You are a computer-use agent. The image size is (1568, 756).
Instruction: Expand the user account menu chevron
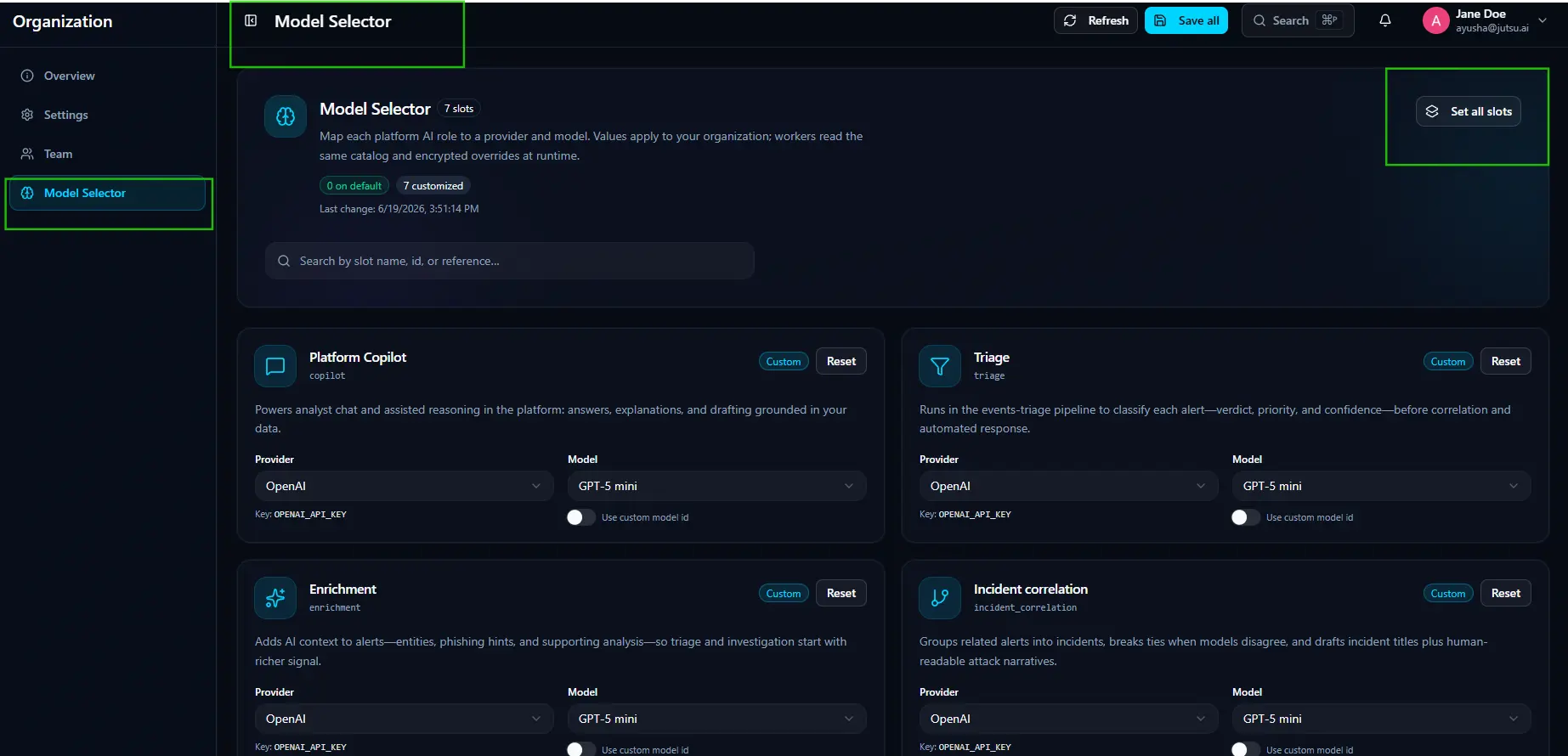[1543, 20]
